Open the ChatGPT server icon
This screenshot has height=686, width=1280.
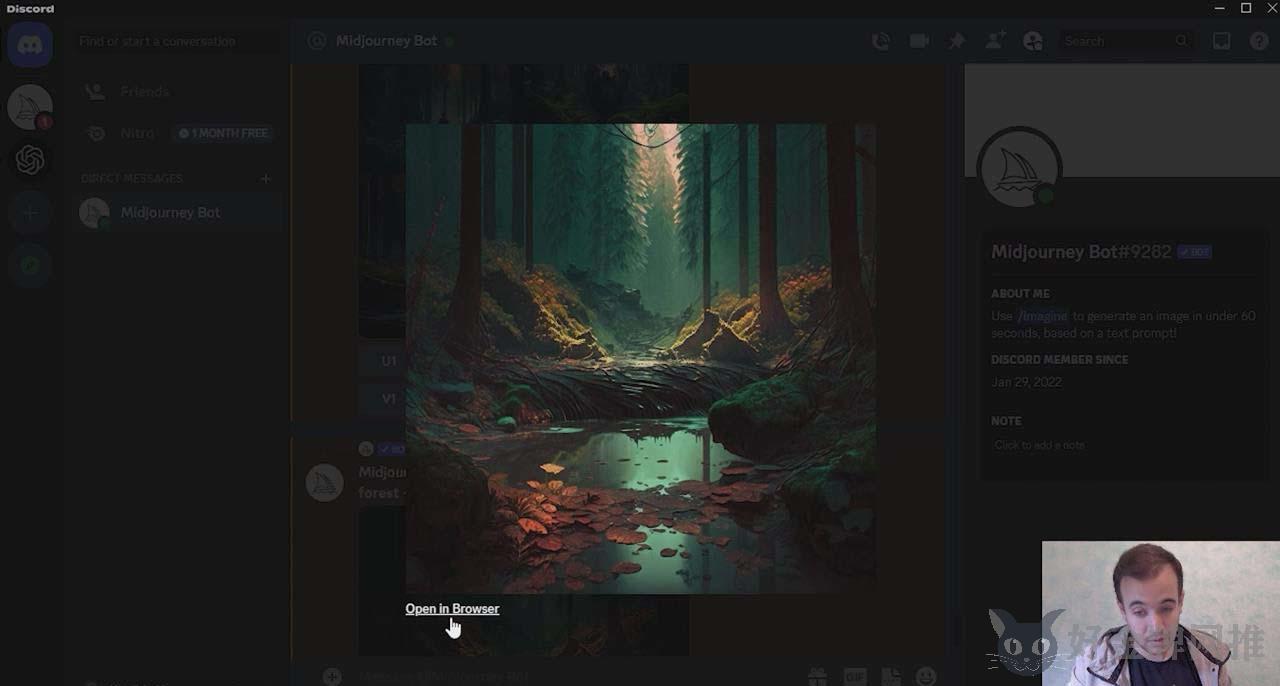30,160
